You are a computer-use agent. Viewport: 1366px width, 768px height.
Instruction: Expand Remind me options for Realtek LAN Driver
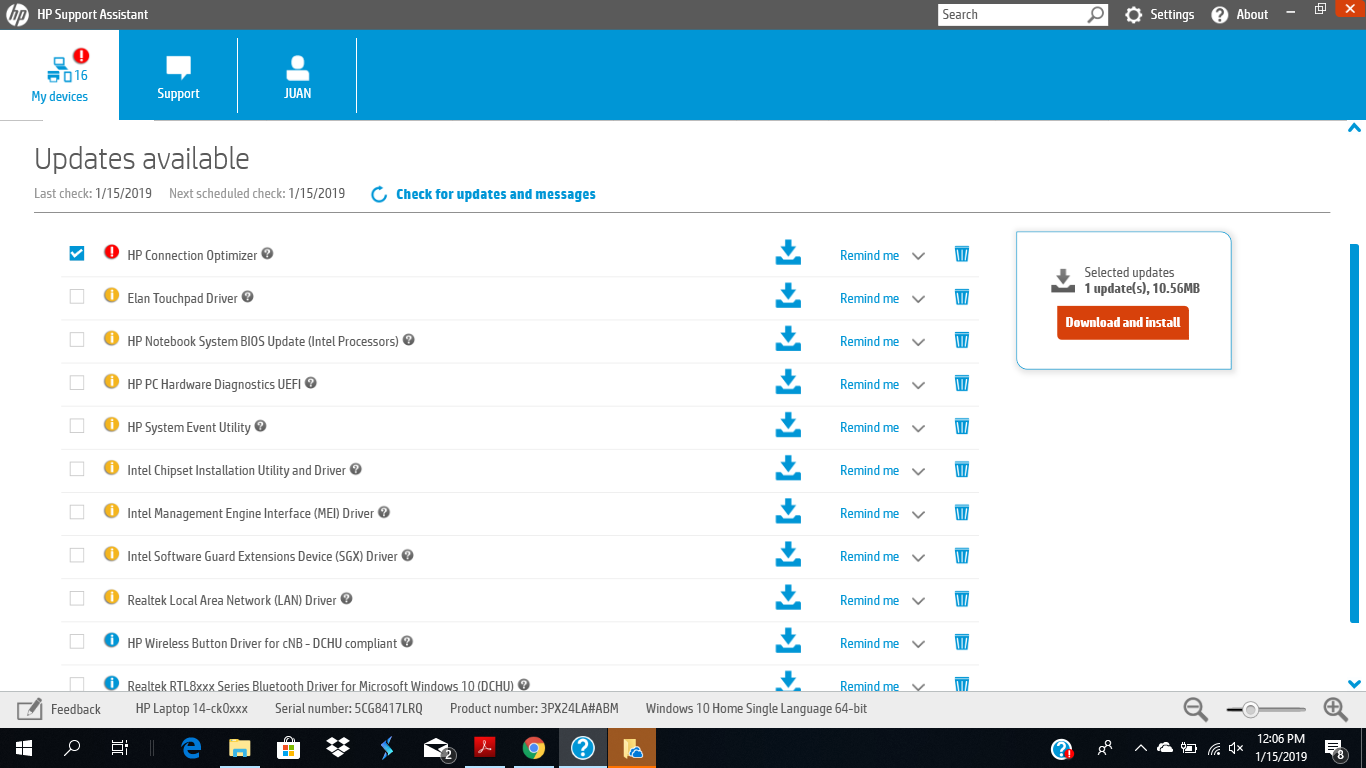coord(918,600)
